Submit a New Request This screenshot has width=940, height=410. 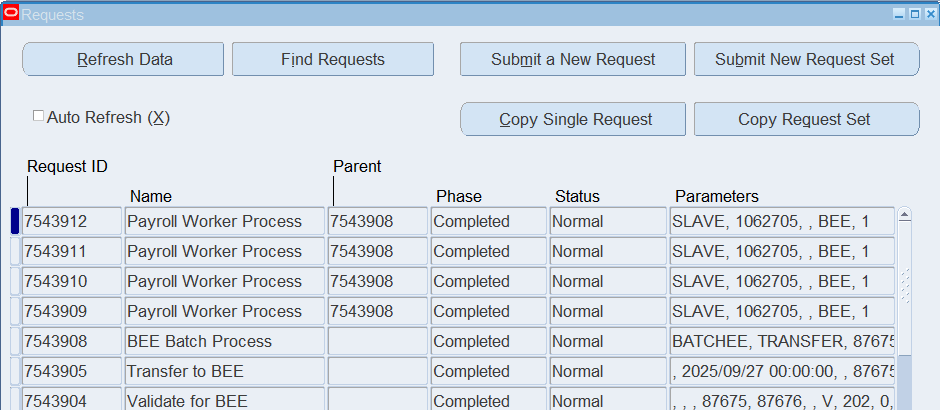pos(572,59)
